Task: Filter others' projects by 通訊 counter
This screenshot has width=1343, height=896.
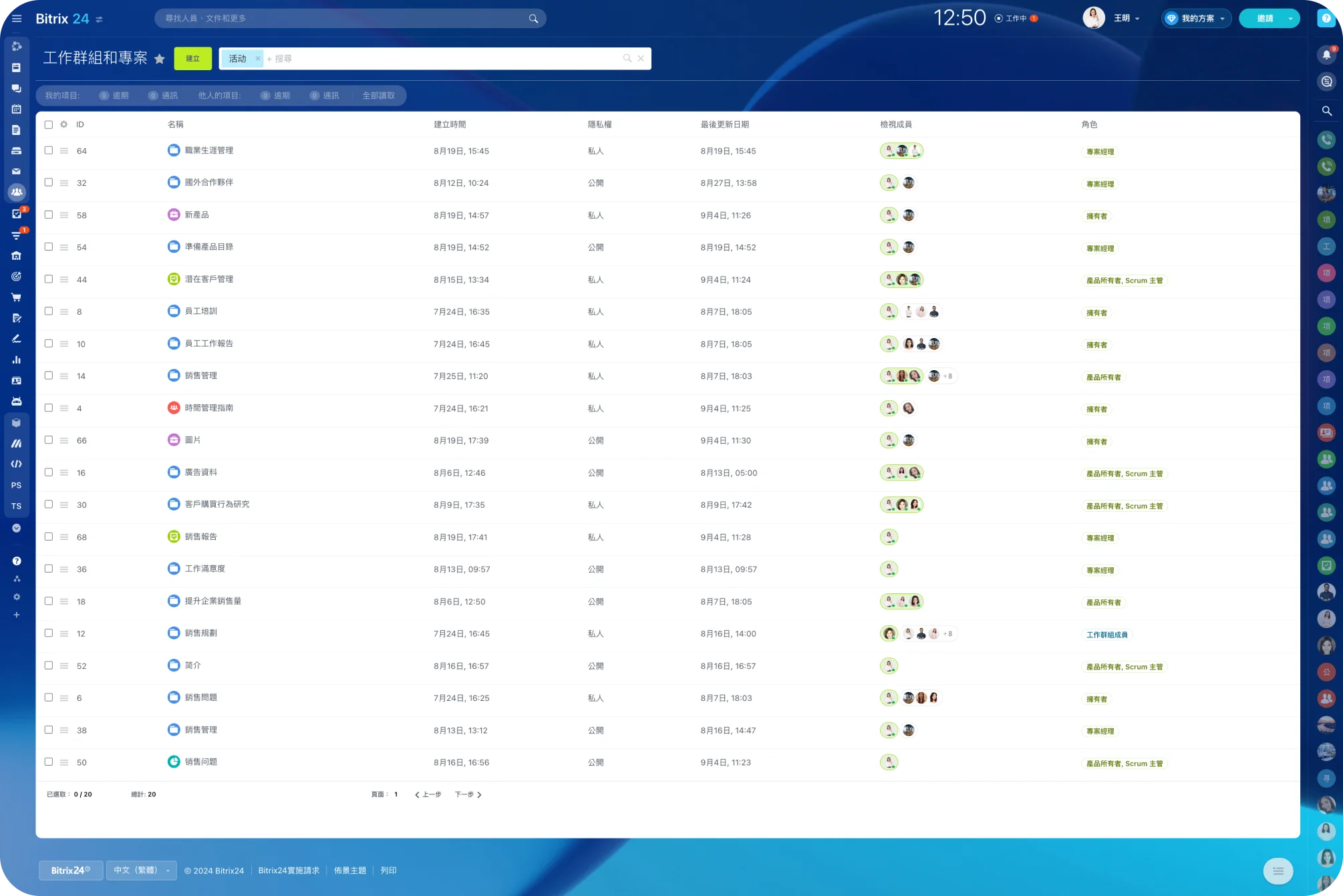Action: pyautogui.click(x=325, y=96)
